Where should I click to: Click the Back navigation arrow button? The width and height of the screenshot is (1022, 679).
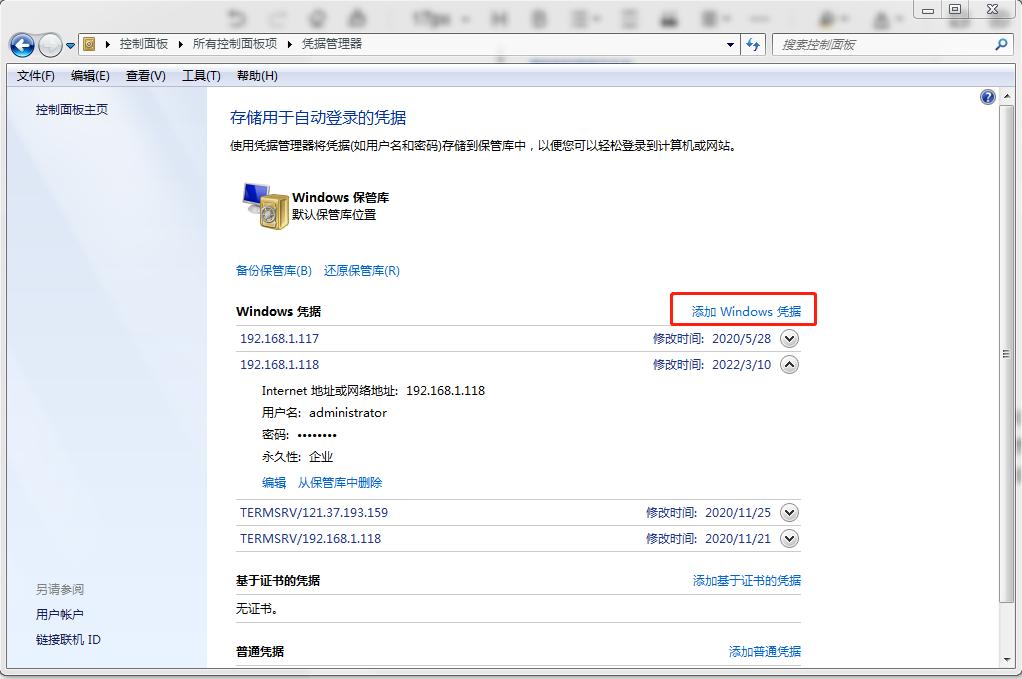click(22, 46)
